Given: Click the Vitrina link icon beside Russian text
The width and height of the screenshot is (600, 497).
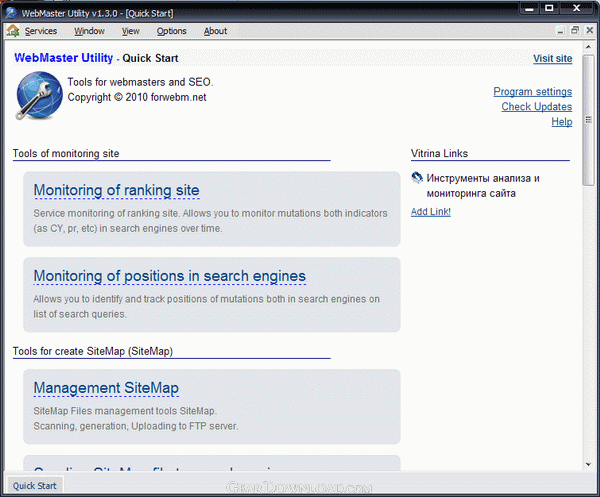Looking at the screenshot, I should point(417,178).
